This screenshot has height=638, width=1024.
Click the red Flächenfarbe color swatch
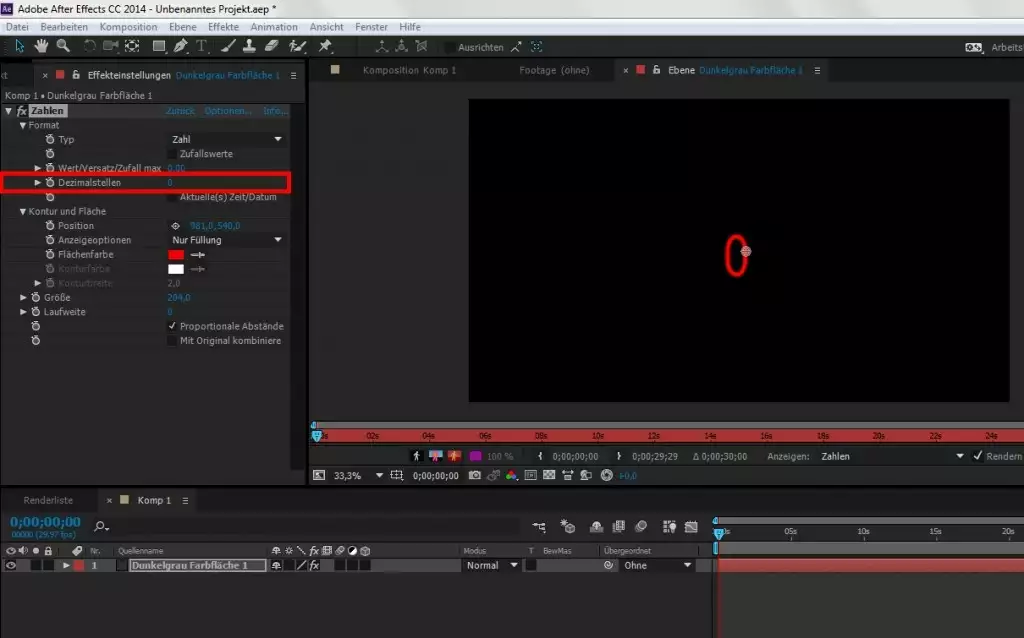[176, 255]
